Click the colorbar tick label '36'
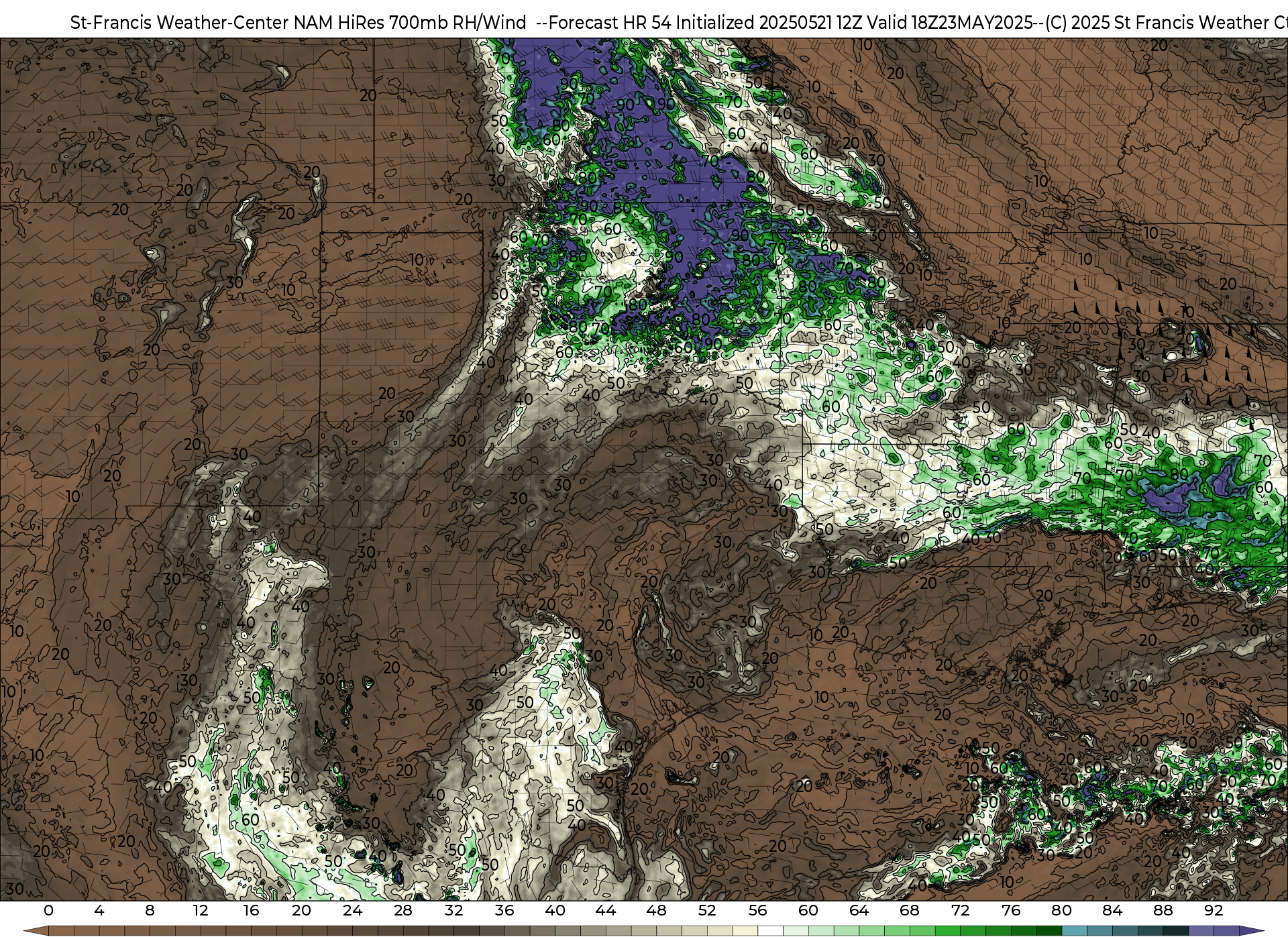Image resolution: width=1288 pixels, height=939 pixels. 504,910
